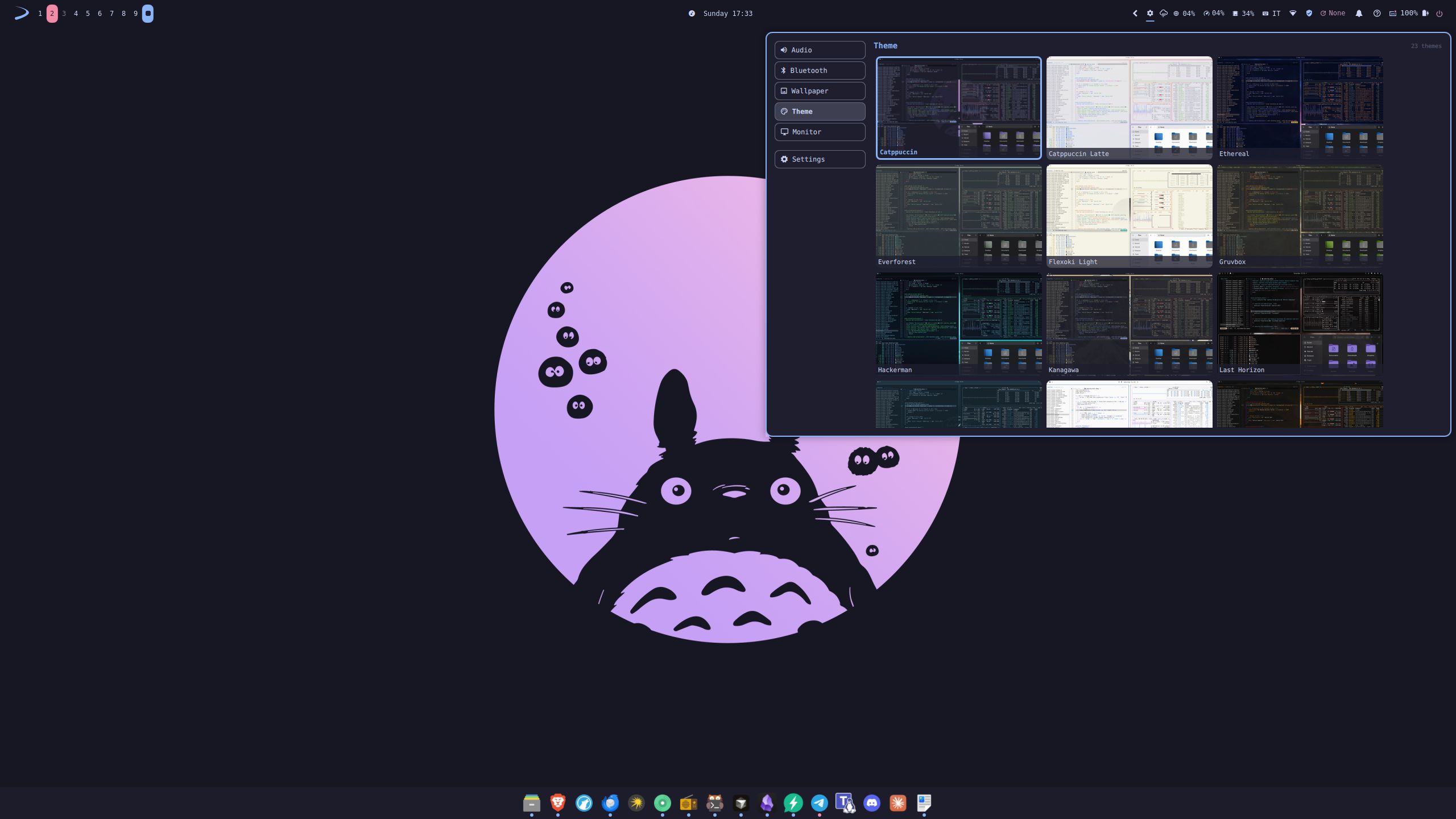Open Thunderbird mail in dock
This screenshot has width=1456, height=819.
tap(610, 803)
